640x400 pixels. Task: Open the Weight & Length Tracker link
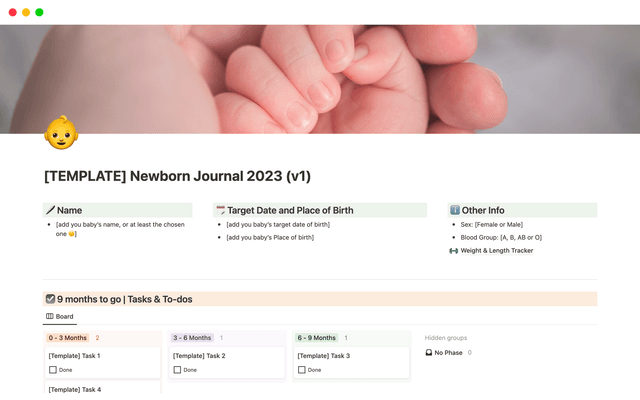(x=497, y=250)
